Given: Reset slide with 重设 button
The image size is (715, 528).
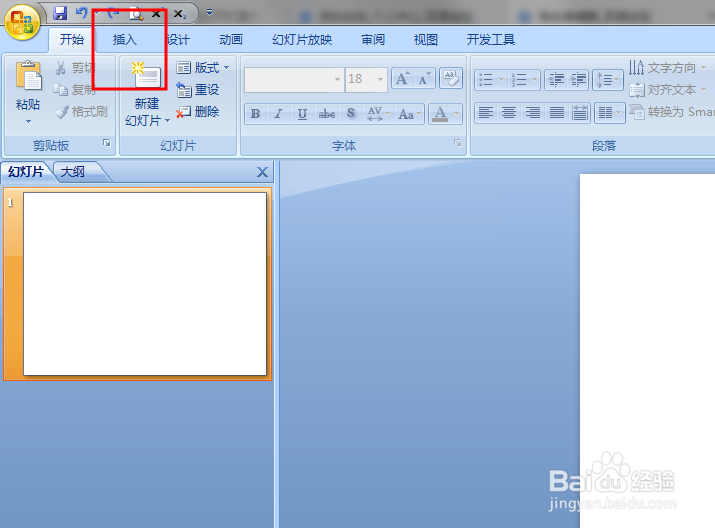Looking at the screenshot, I should tap(198, 90).
